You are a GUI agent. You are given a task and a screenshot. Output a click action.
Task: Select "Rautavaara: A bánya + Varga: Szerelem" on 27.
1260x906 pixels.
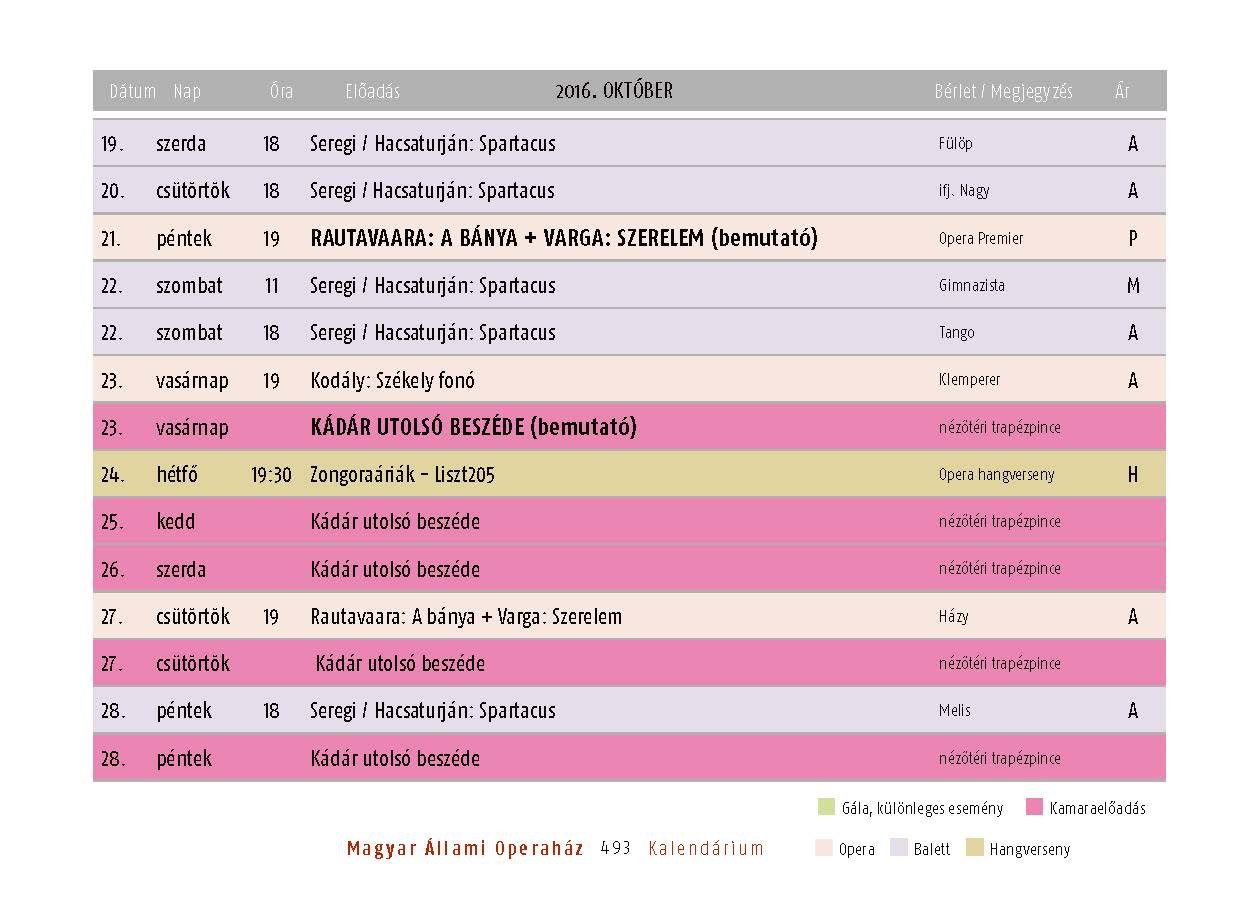[466, 616]
